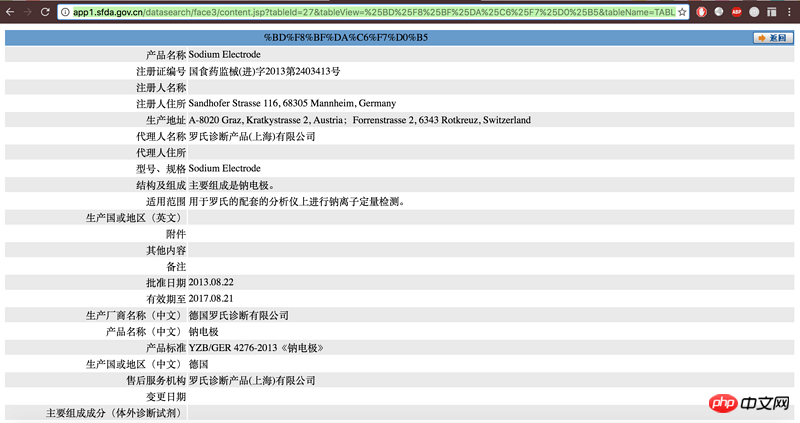Click the 生产地址 label
The height and width of the screenshot is (423, 800).
(x=166, y=120)
